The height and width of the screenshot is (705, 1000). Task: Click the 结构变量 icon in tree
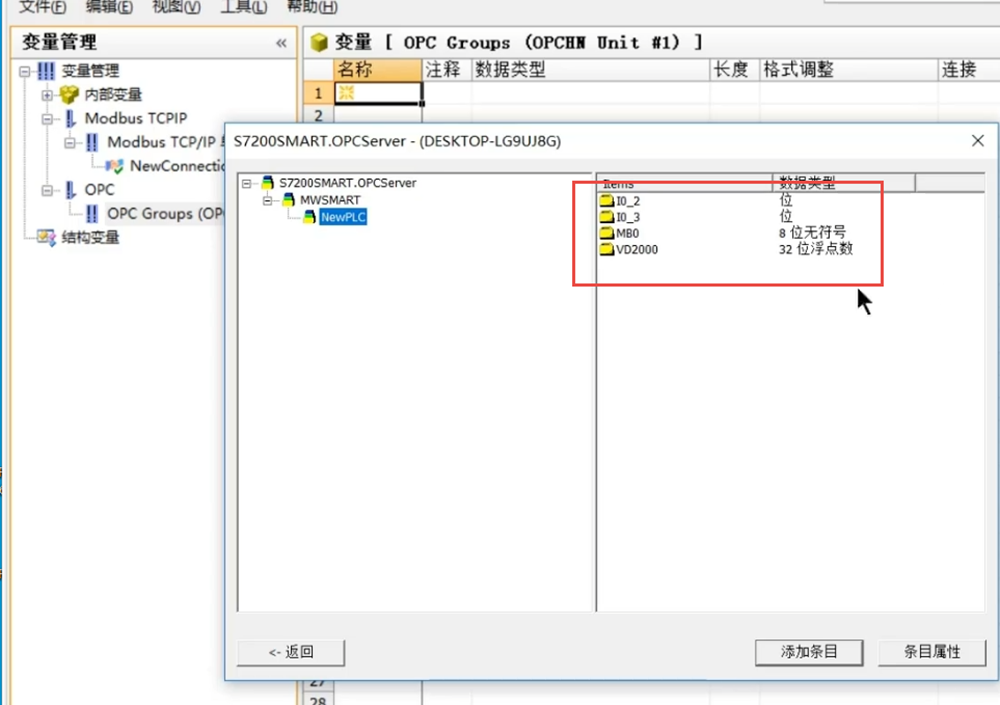(46, 238)
